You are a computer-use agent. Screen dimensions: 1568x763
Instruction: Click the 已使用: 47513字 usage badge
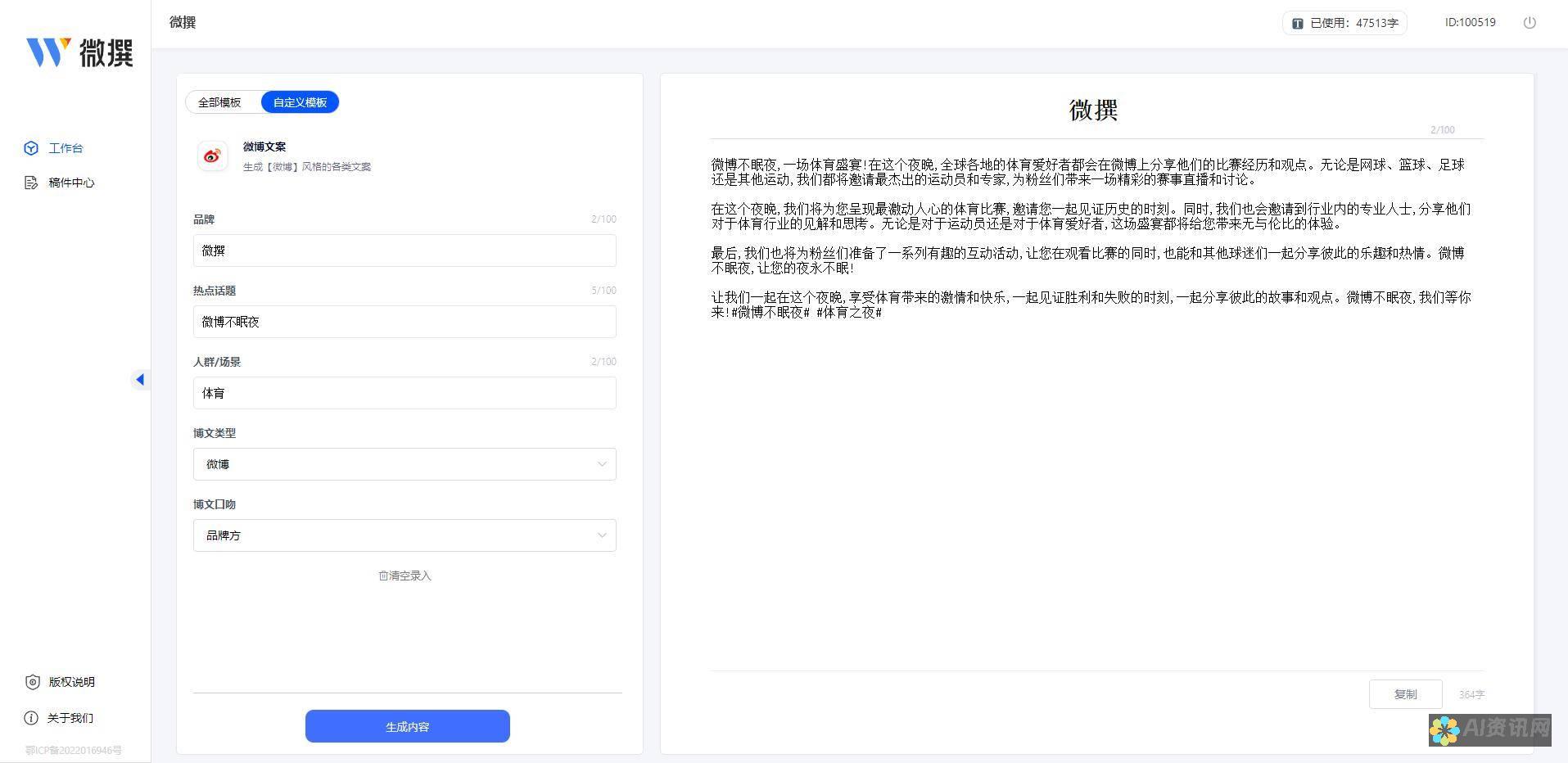pos(1344,23)
